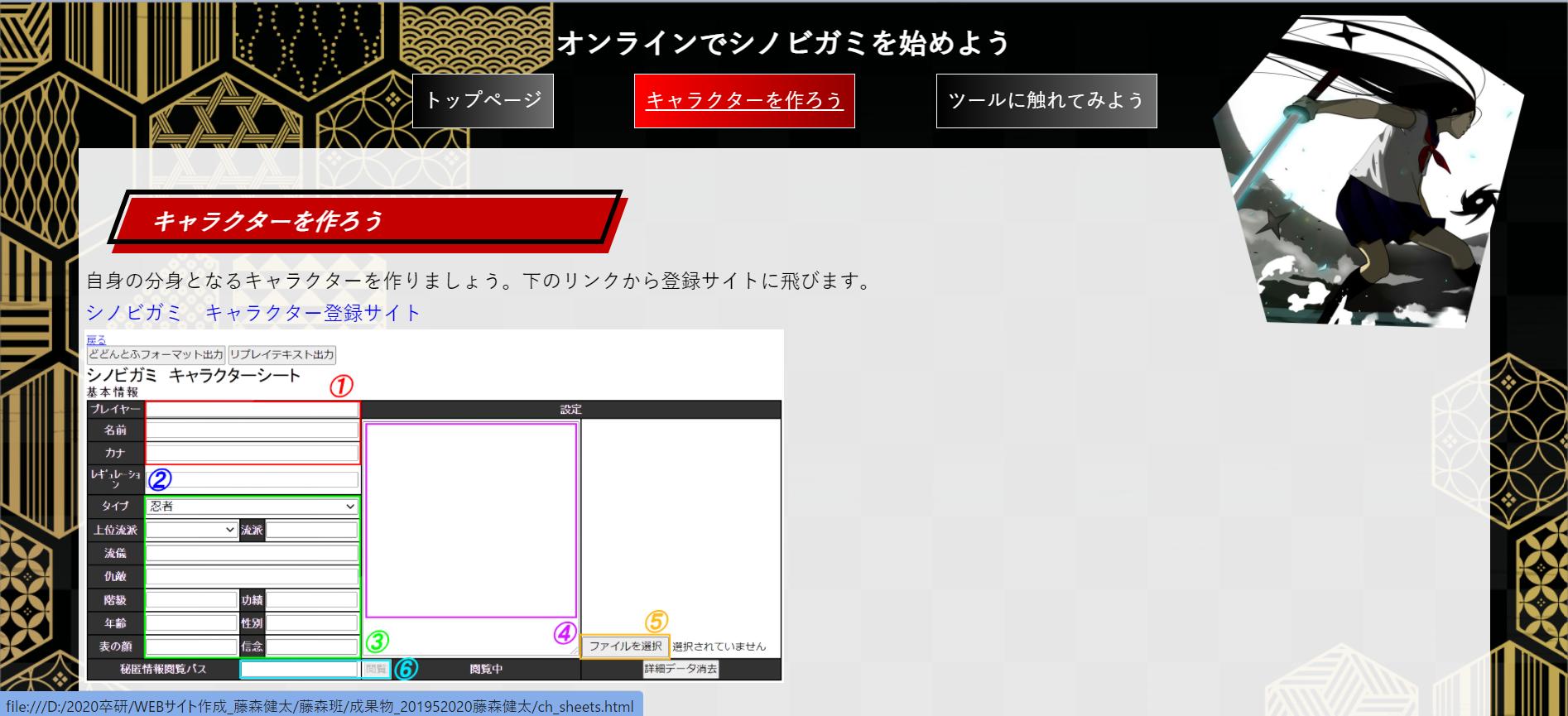Focus the 性別 input field
Screen dimensions: 1568x716
point(312,623)
